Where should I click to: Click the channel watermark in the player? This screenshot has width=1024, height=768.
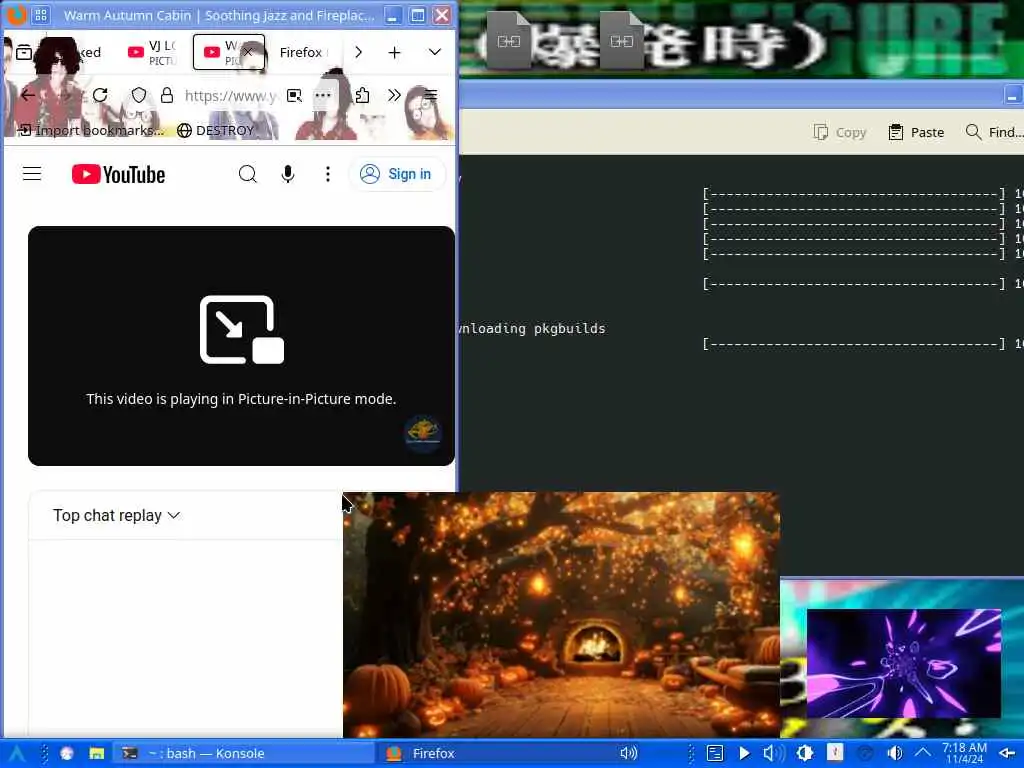pos(423,432)
